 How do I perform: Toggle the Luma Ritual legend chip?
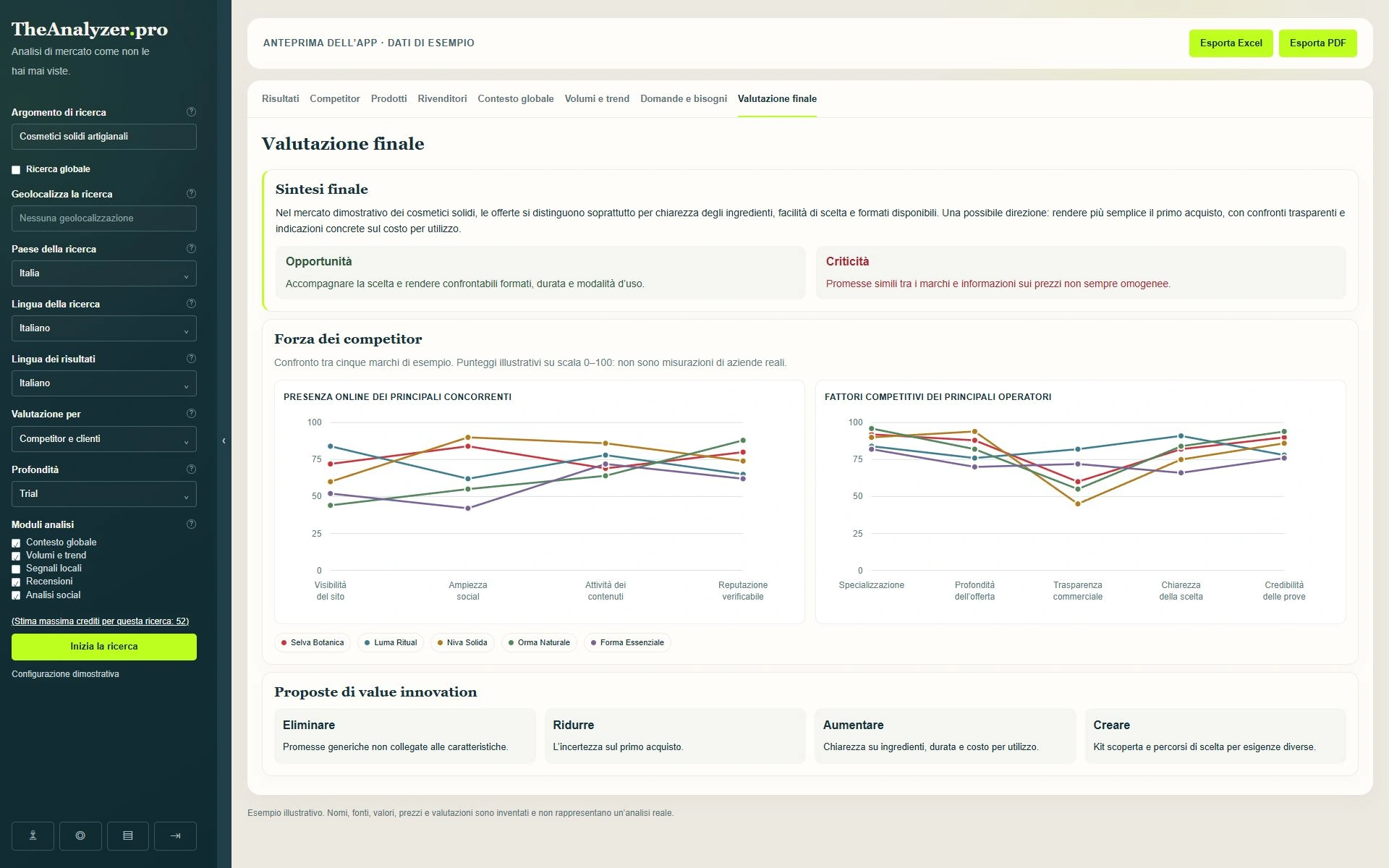tap(391, 642)
